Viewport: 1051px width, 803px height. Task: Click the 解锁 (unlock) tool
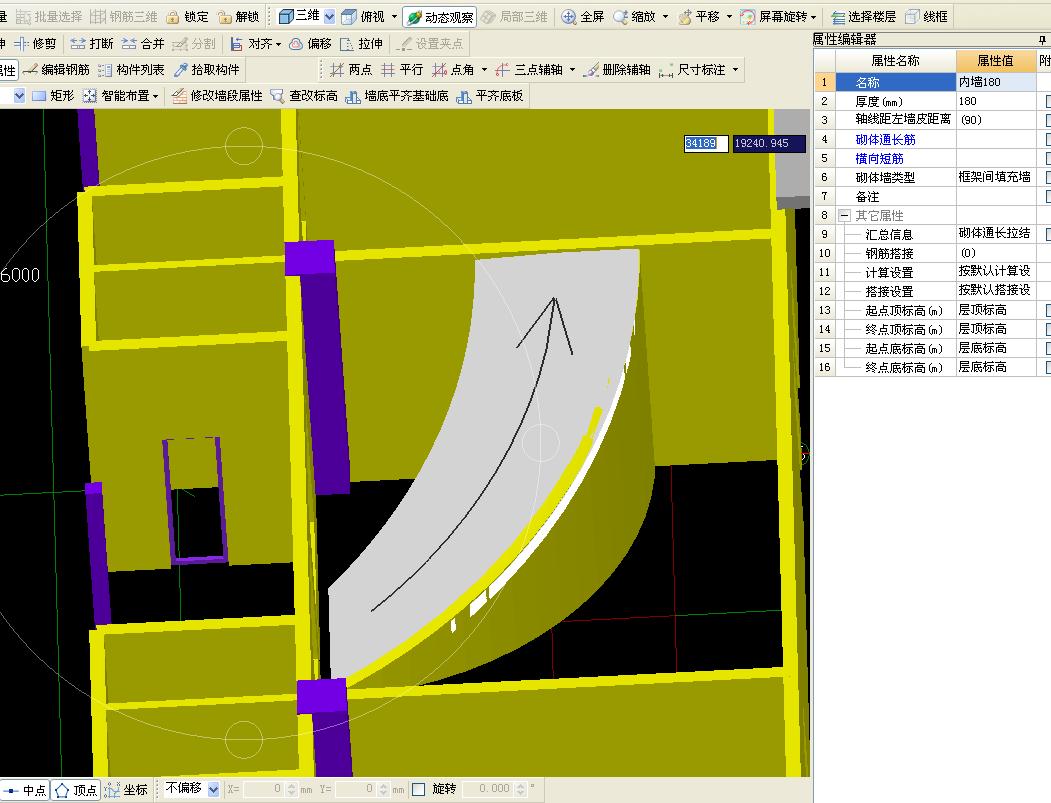coord(238,17)
